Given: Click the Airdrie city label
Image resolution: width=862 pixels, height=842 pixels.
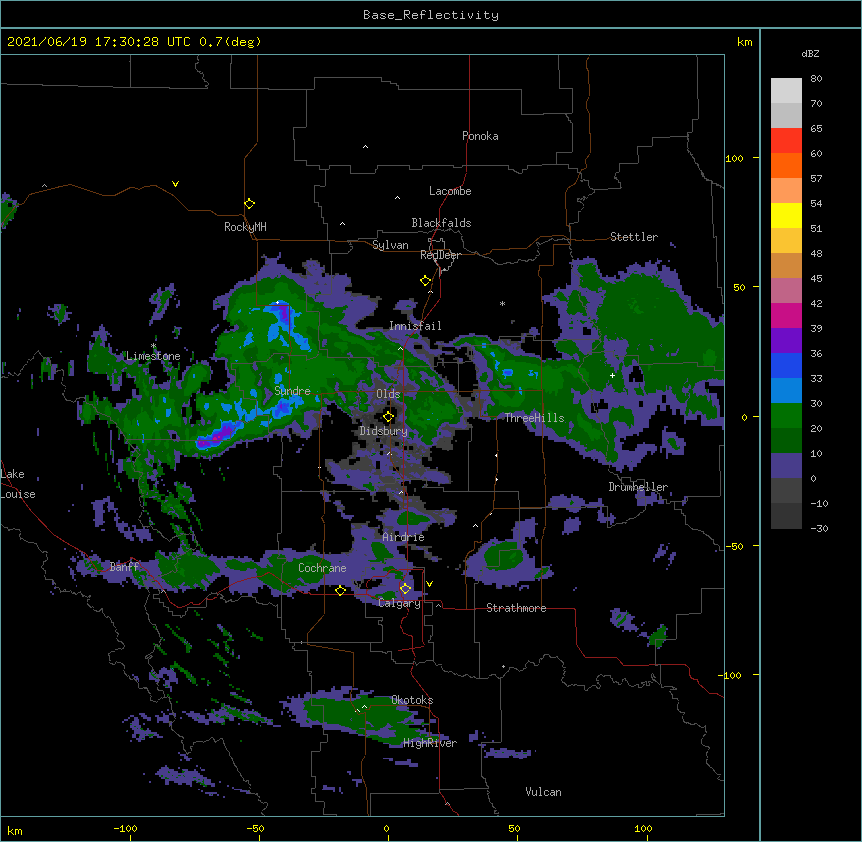Looking at the screenshot, I should [404, 537].
